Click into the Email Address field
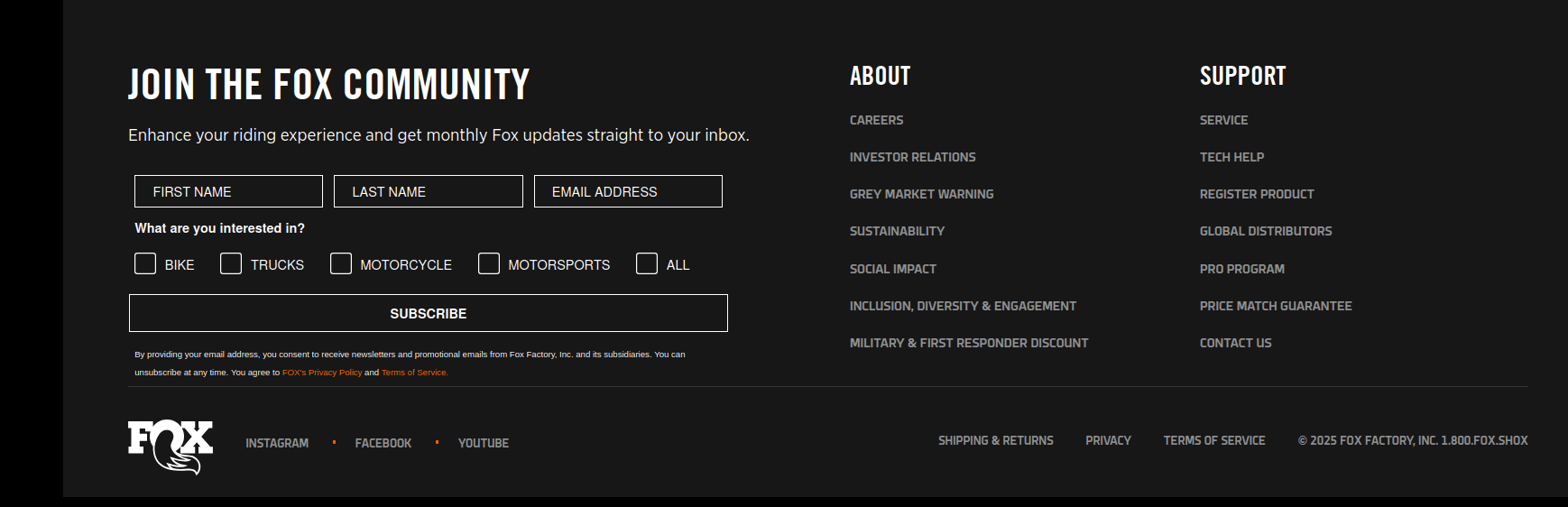Screen dimensions: 1568x507 [628, 191]
